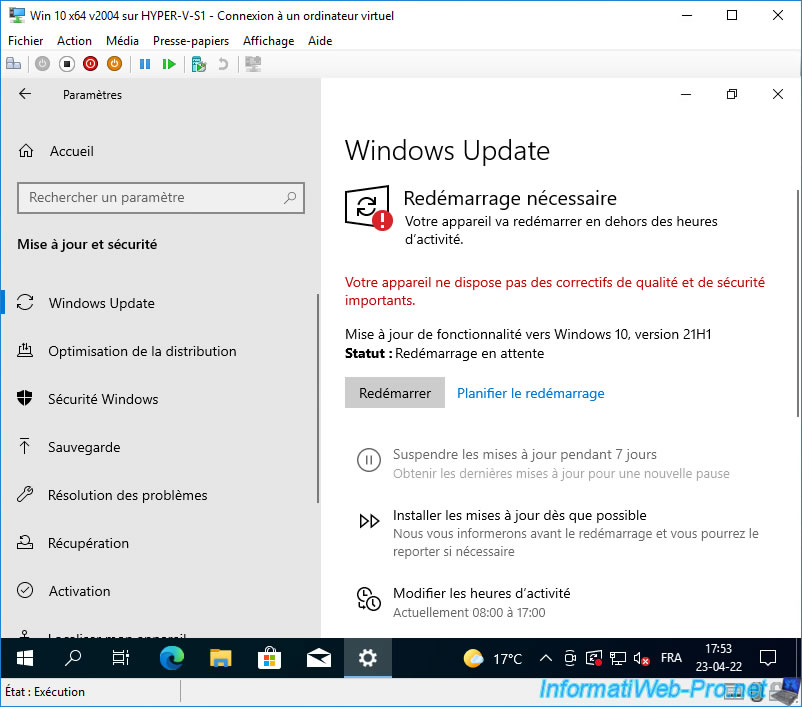Open Task View on taskbar

click(x=121, y=658)
